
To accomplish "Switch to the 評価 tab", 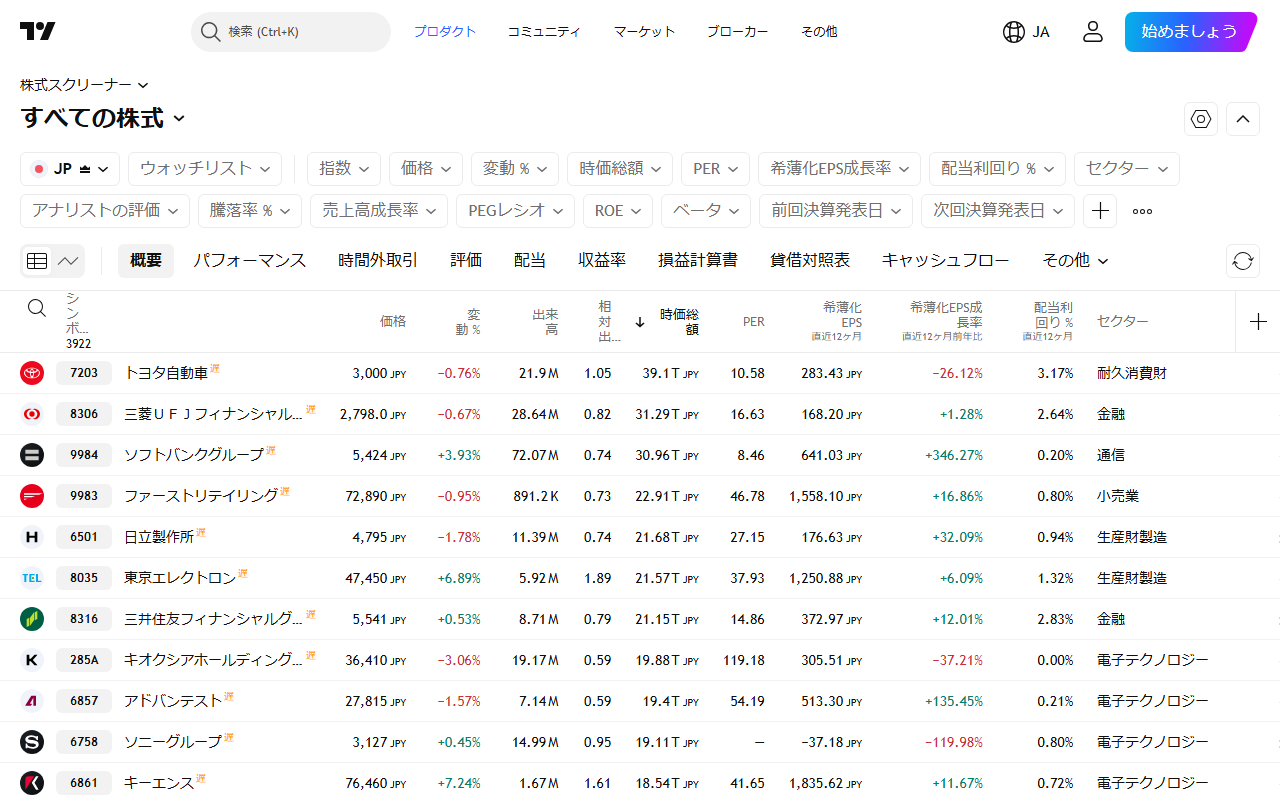I will pos(466,261).
